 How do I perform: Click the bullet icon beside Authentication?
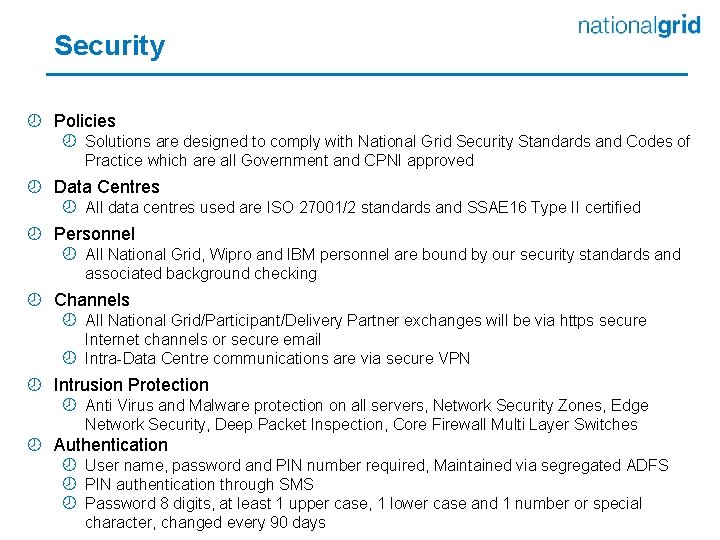[35, 445]
